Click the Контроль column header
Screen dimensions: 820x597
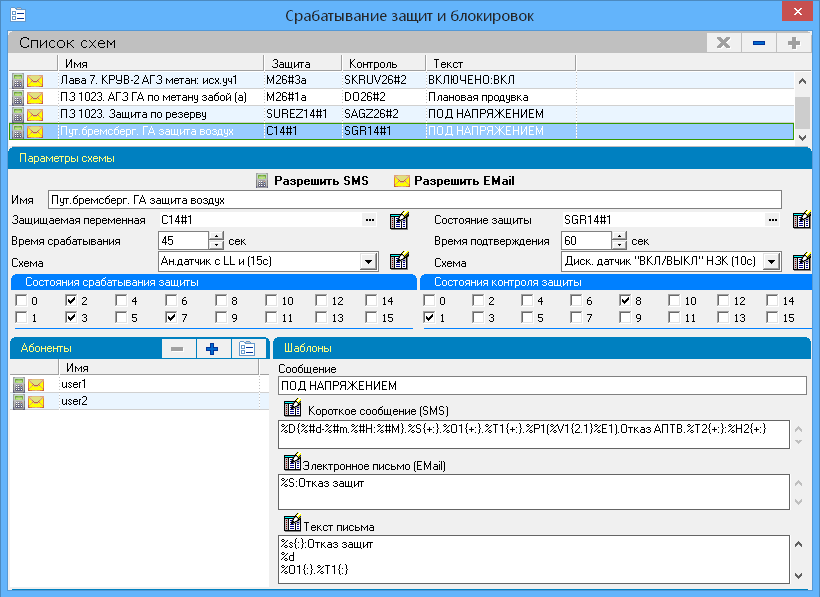point(383,64)
